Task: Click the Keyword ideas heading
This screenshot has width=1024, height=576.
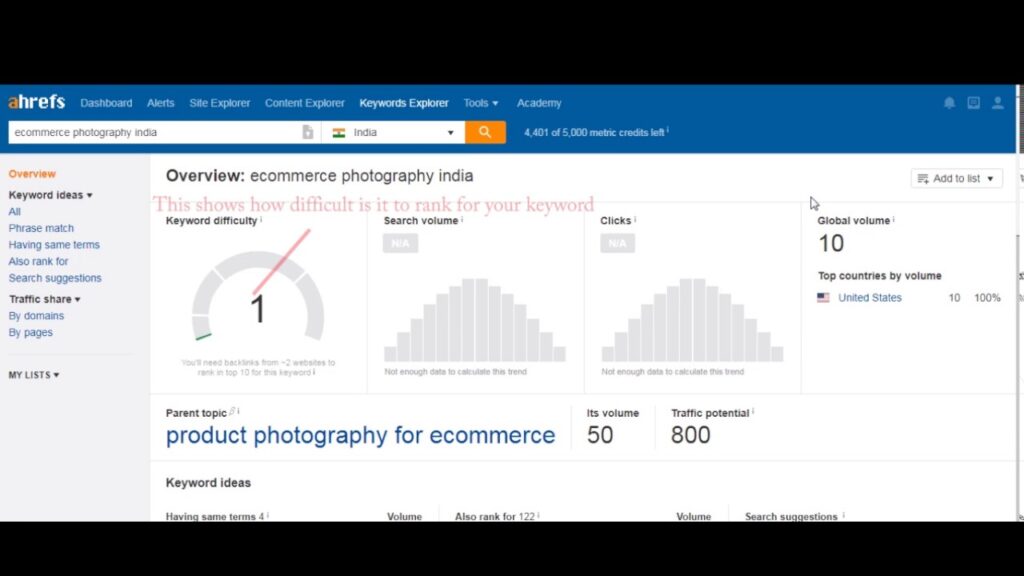Action: (208, 483)
